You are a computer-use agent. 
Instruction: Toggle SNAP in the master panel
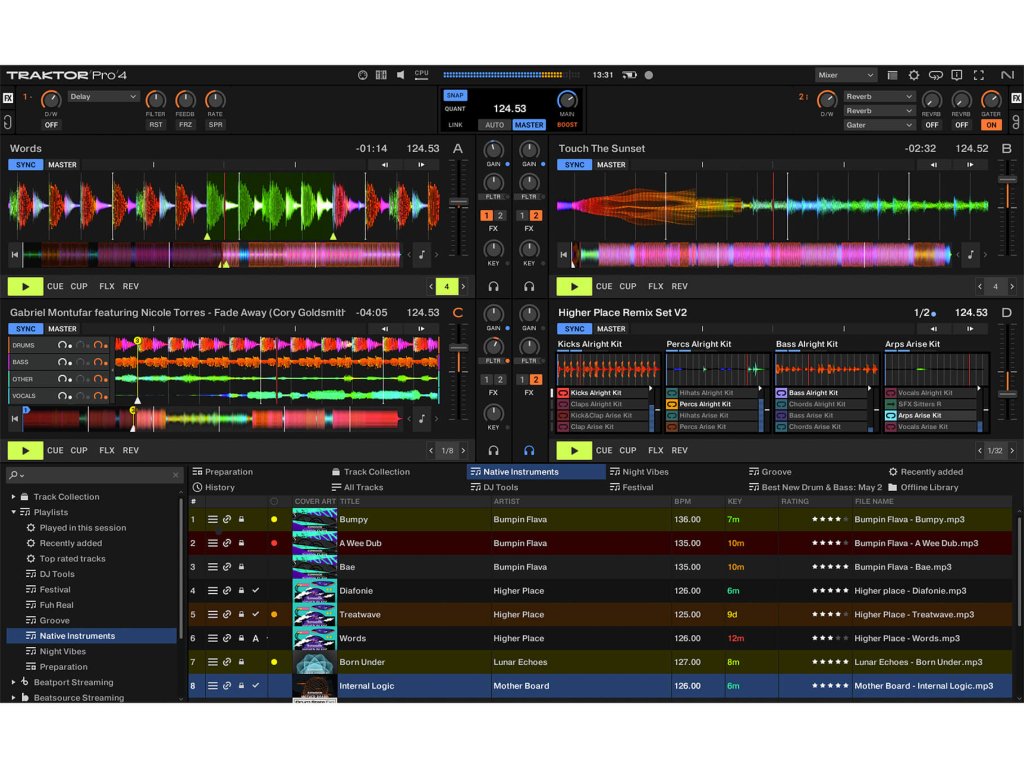click(x=455, y=95)
